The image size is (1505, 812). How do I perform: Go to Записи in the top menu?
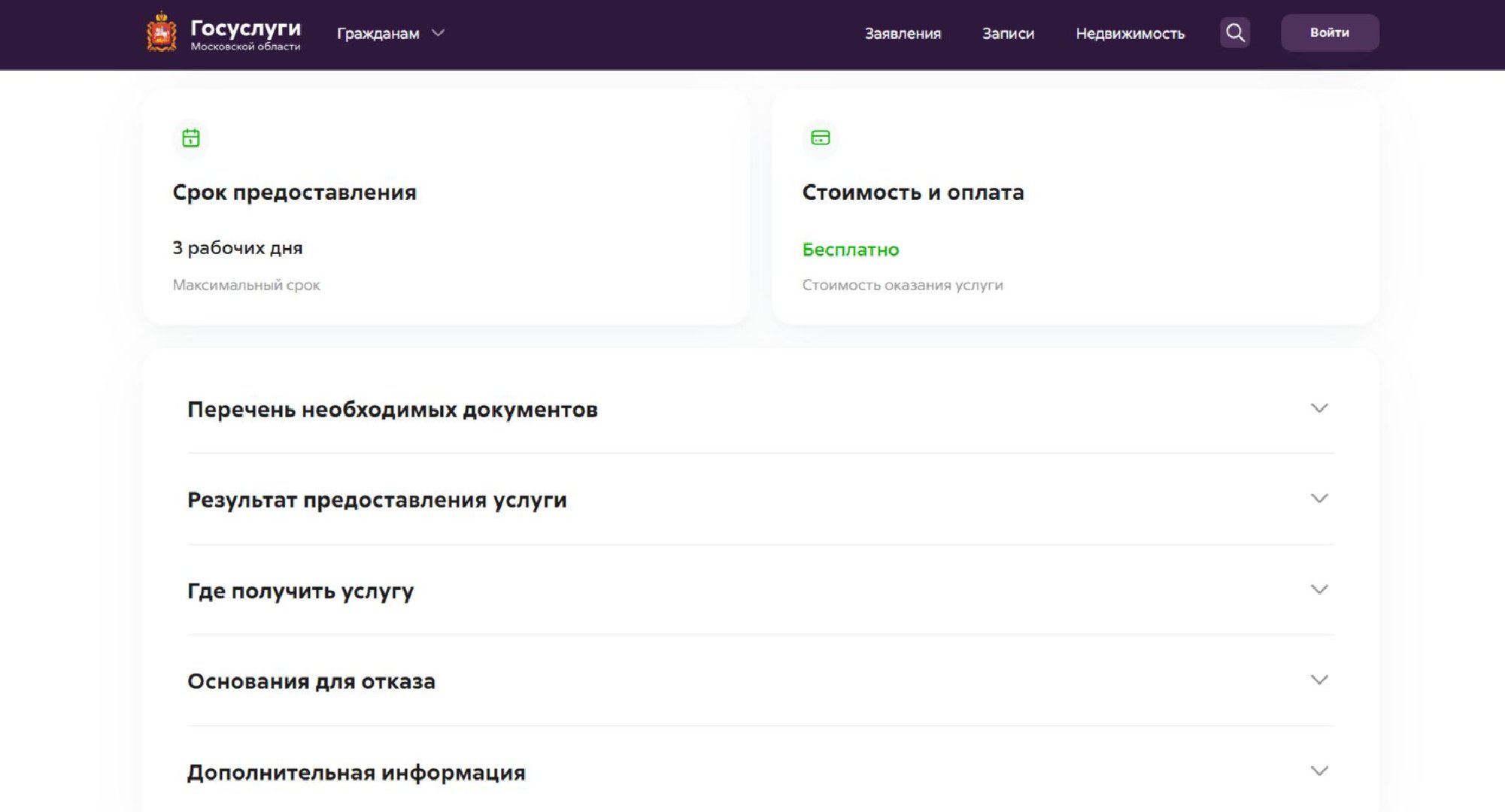[1008, 34]
